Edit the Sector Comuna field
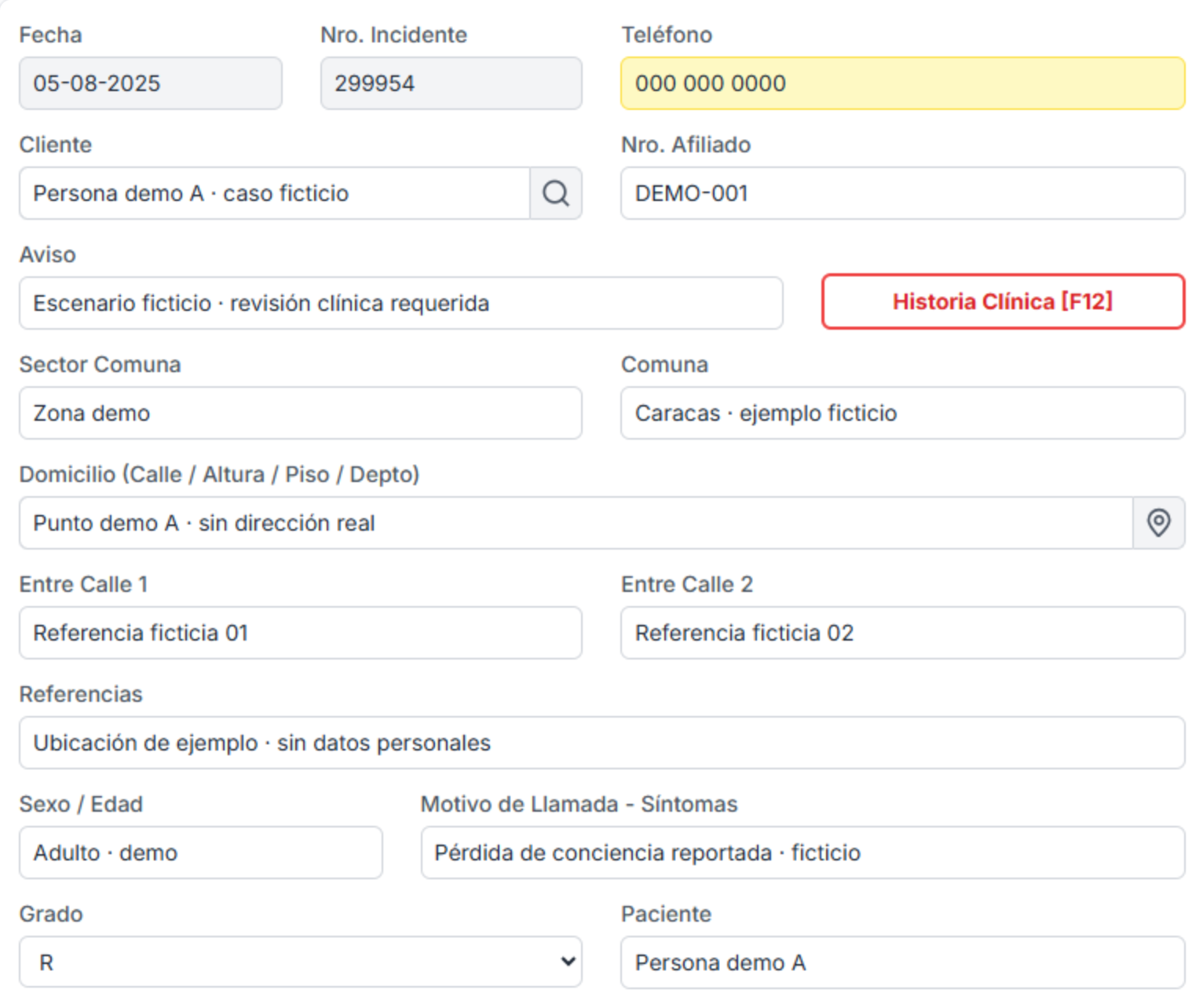 tap(301, 413)
